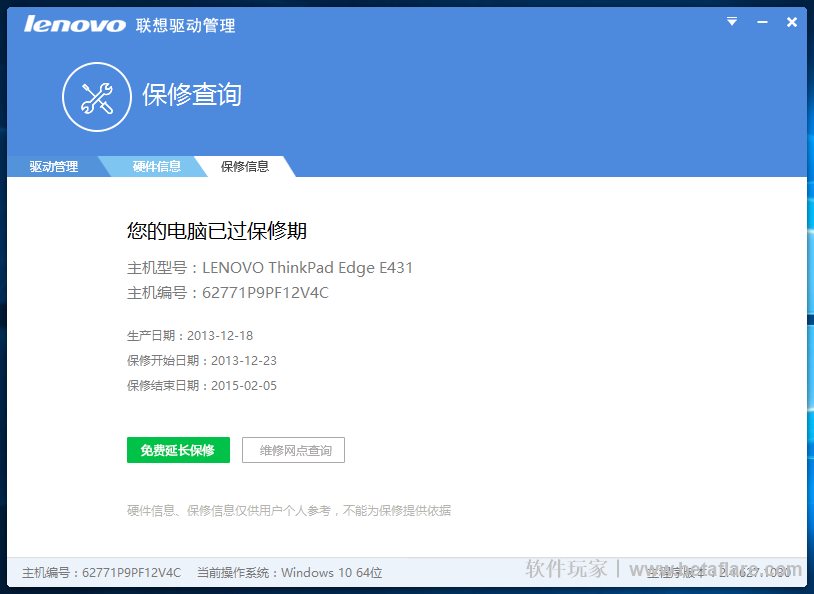Click the 您的电脑已过保修期 heading
Image resolution: width=814 pixels, height=594 pixels.
point(217,232)
